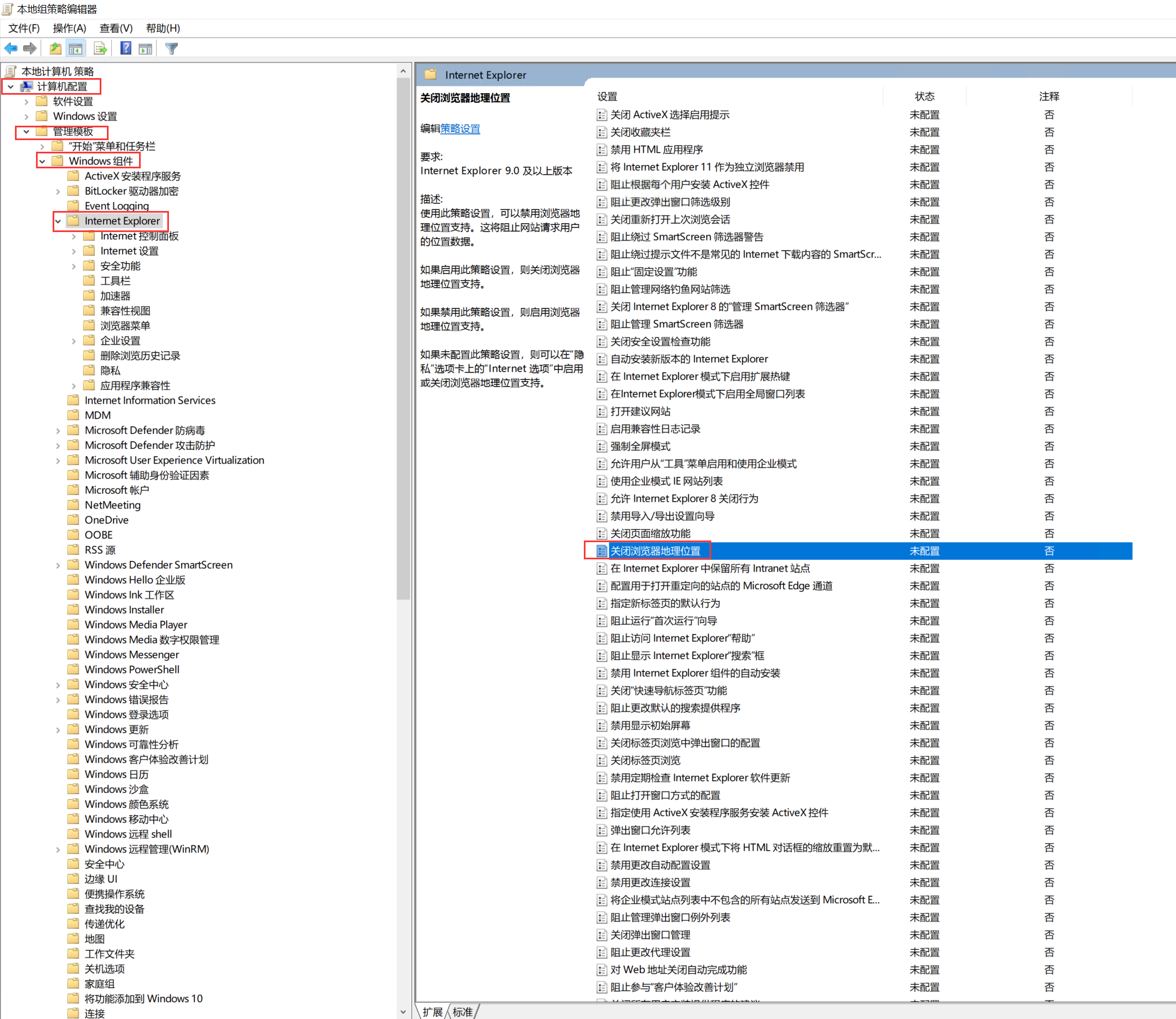Open the 查看(V) menu

tap(115, 28)
